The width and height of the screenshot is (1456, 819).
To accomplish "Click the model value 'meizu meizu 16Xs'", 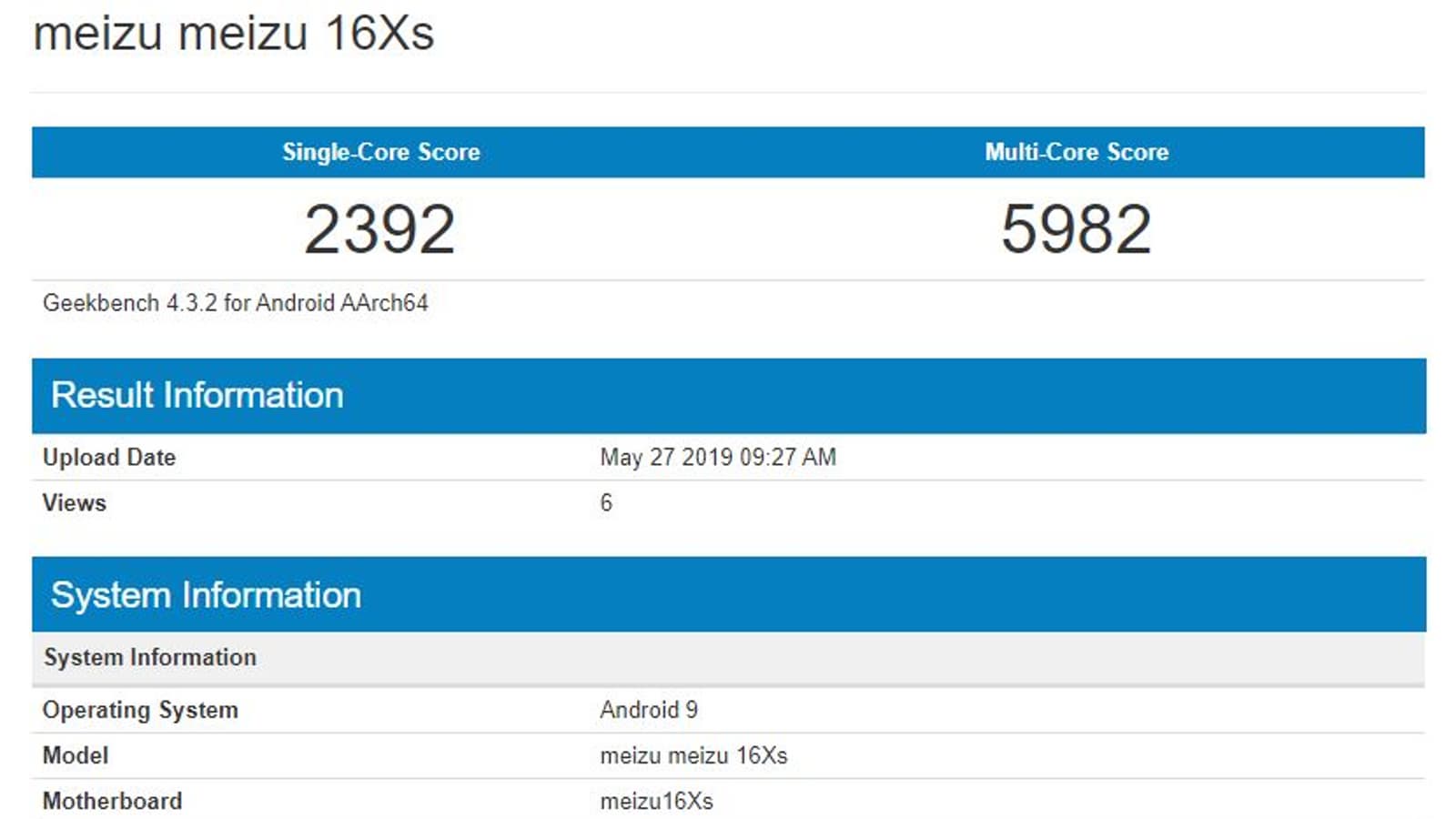I will pyautogui.click(x=693, y=755).
